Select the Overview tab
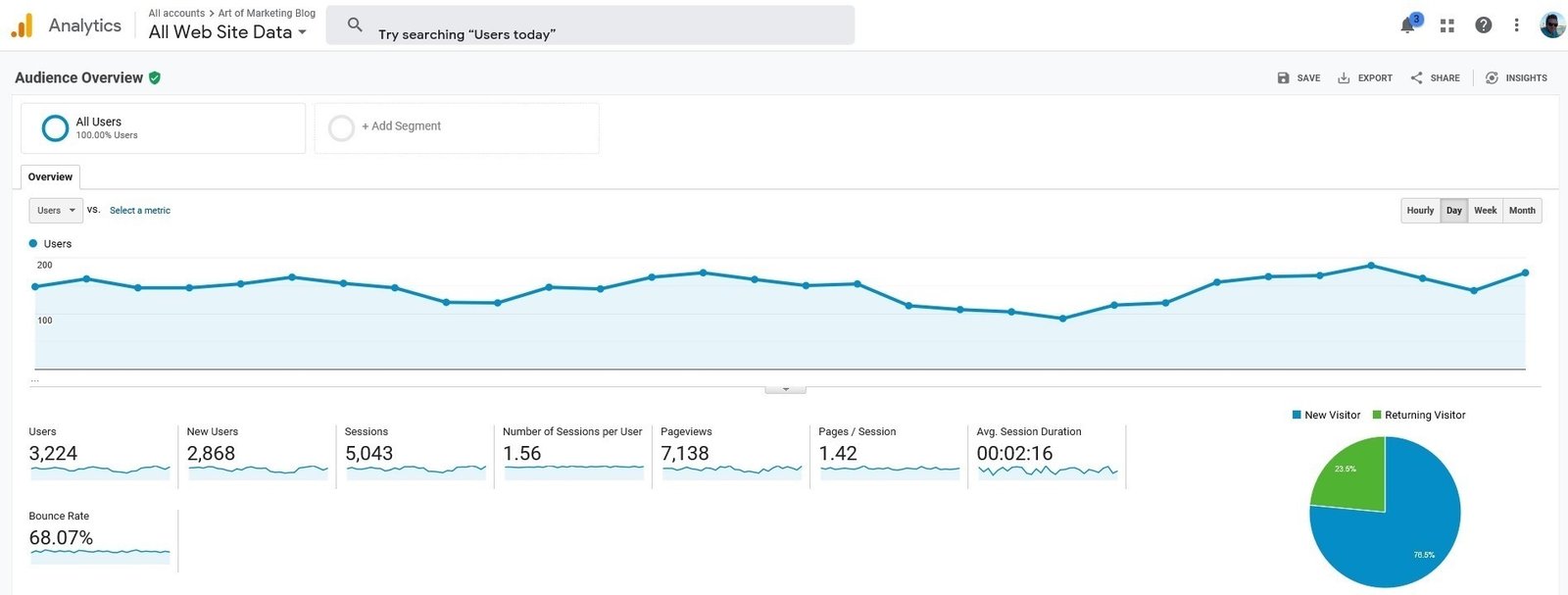The image size is (1568, 595). point(50,177)
